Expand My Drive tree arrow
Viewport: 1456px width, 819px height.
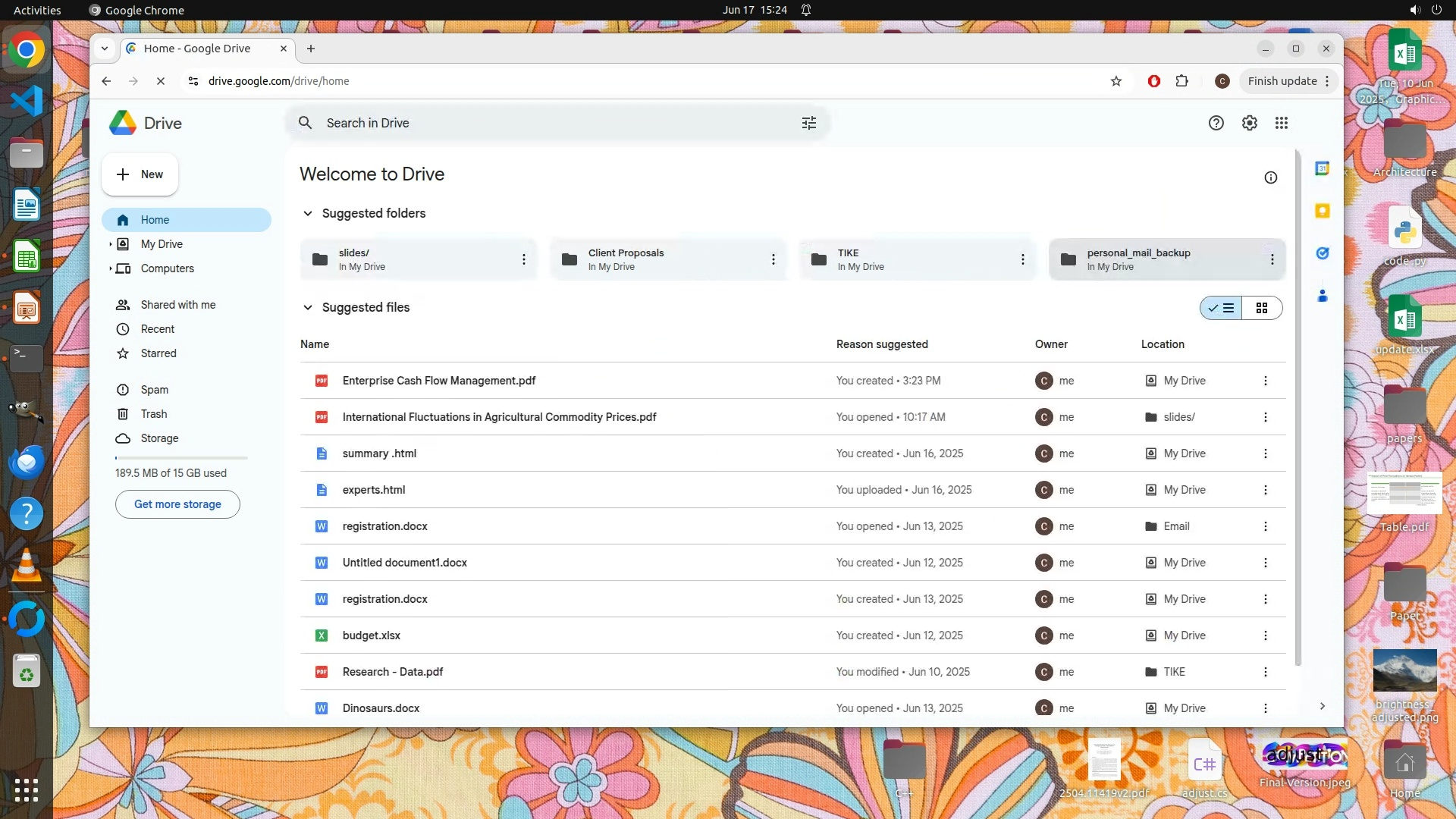point(110,244)
